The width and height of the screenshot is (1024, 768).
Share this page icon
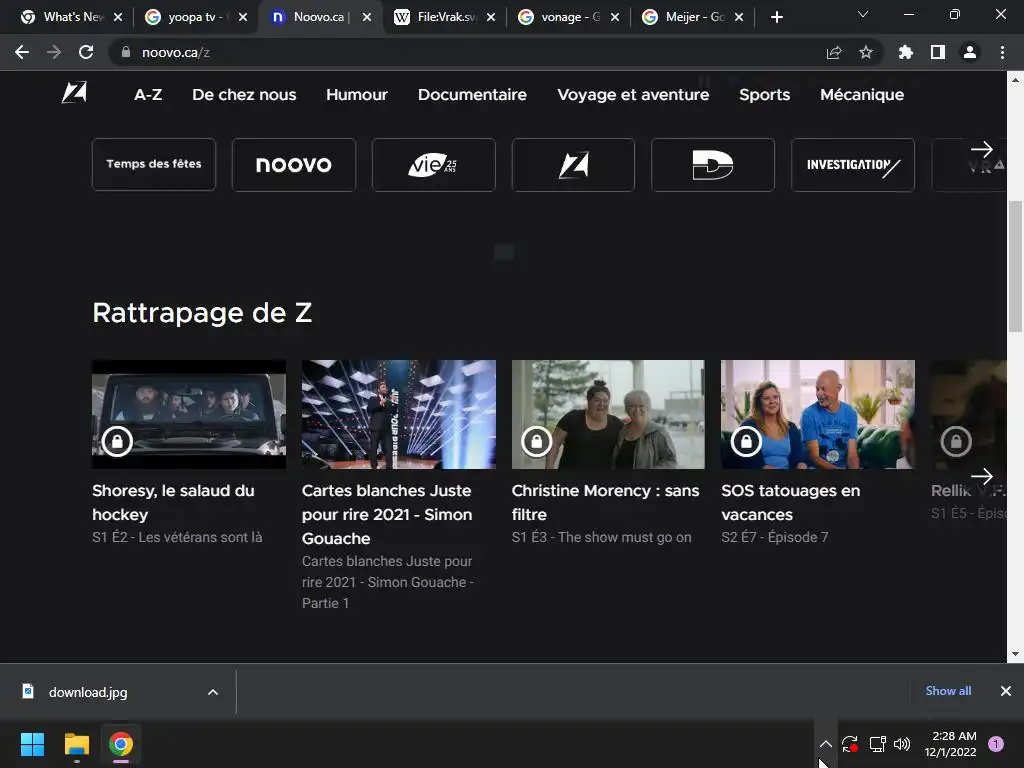point(834,52)
